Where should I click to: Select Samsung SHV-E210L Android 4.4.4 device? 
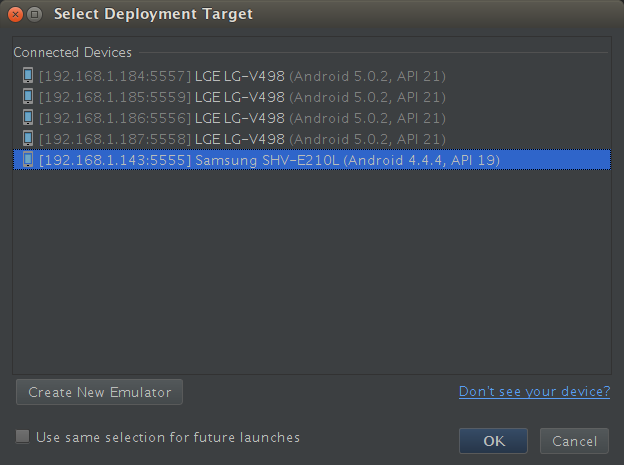tap(312, 160)
